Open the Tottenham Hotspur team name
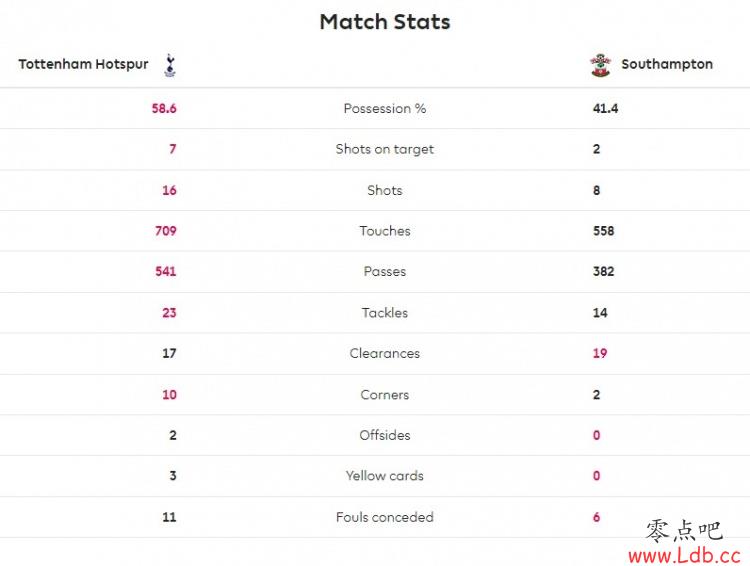750x566 pixels. click(83, 64)
